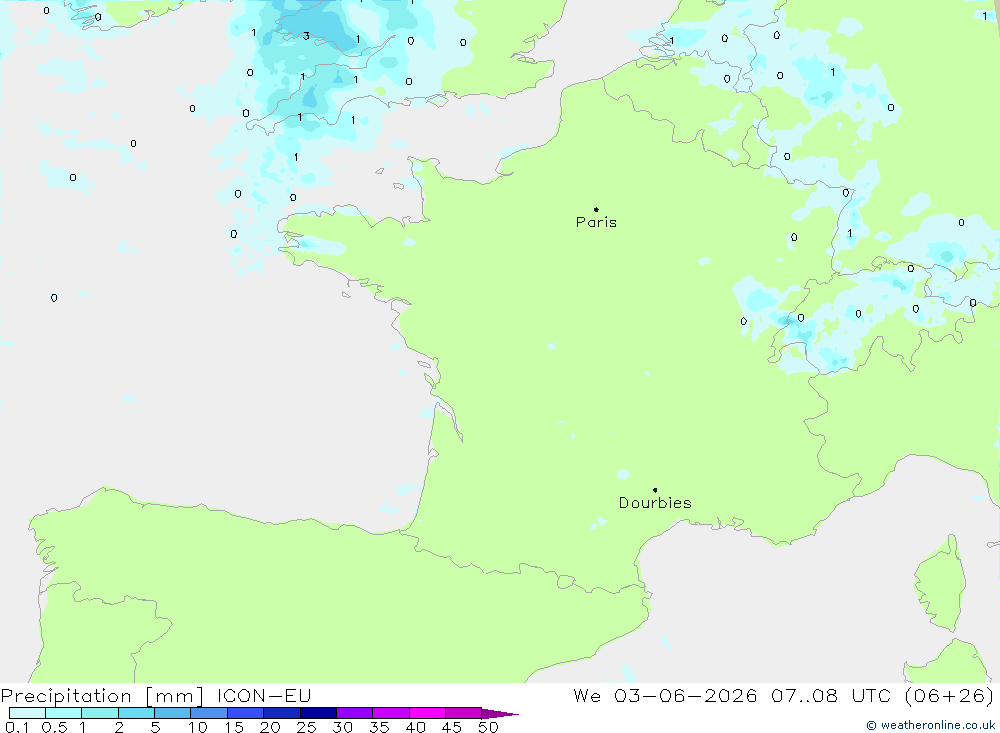This screenshot has width=1000, height=733.
Task: Click the Paris city label
Action: pos(596,222)
